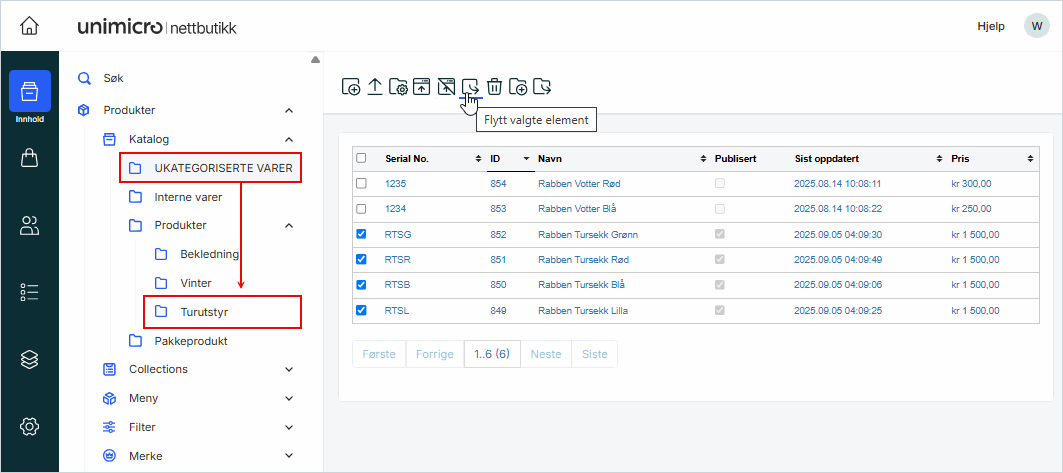Click the Hjelp link

click(x=990, y=26)
